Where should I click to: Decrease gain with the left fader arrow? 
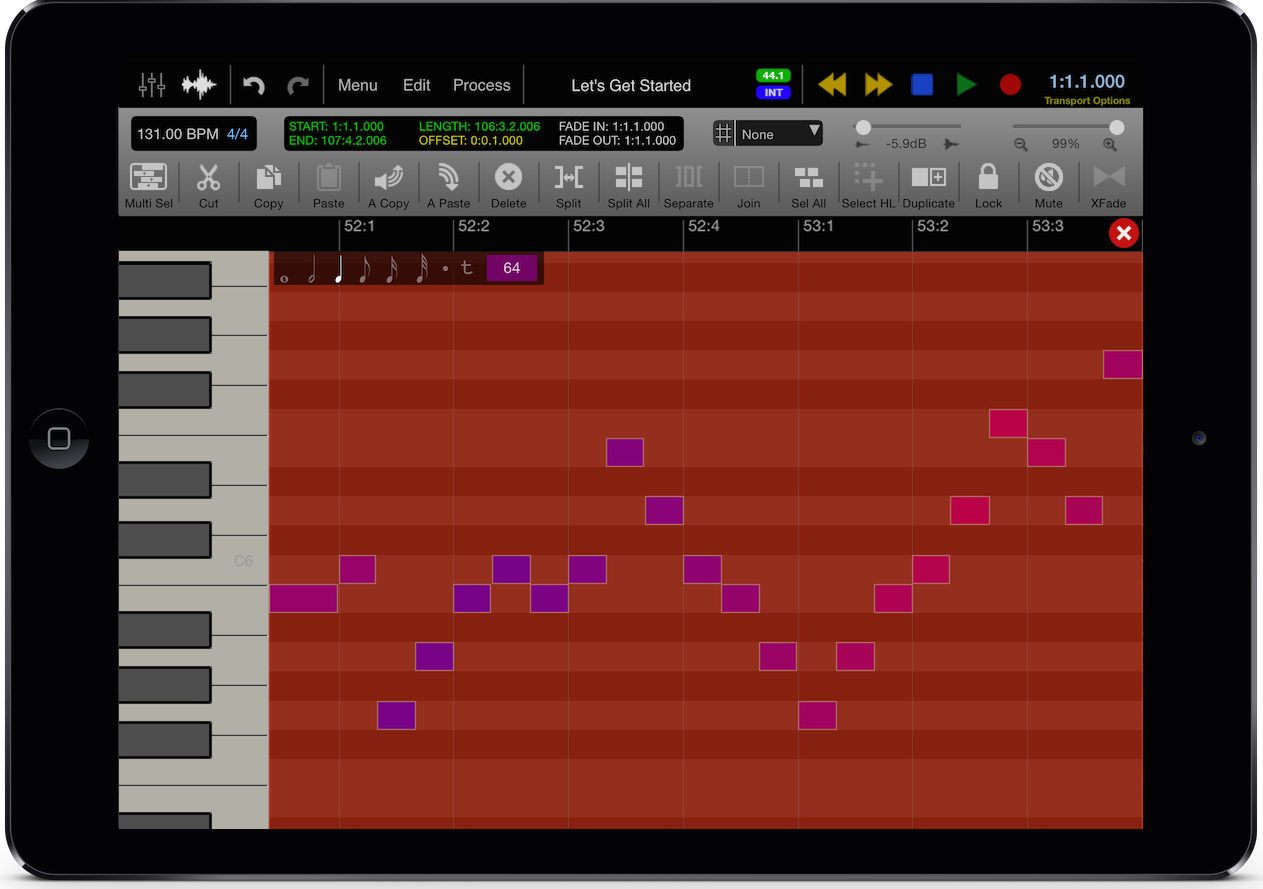862,145
